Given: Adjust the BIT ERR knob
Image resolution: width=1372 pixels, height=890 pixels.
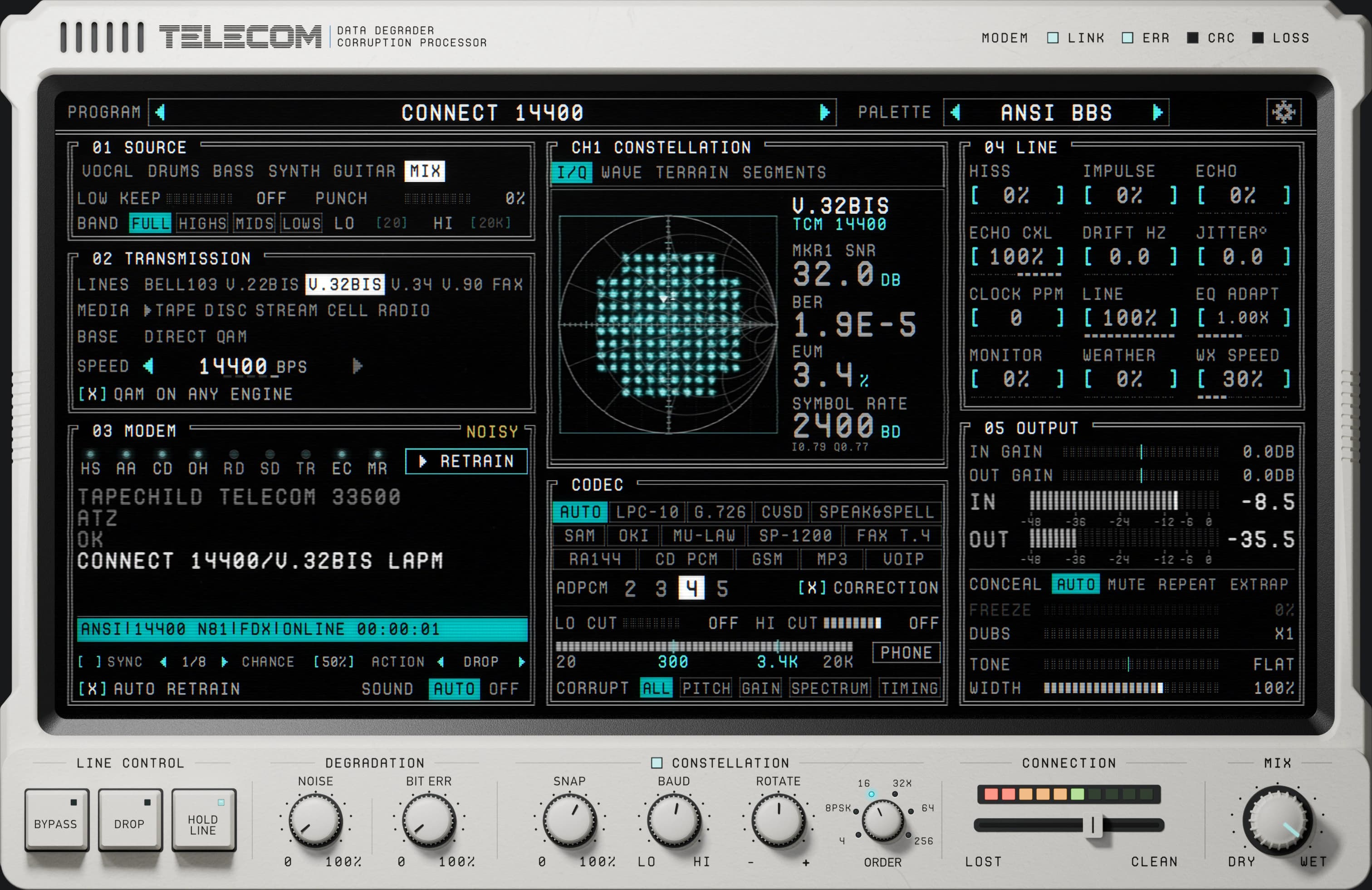Looking at the screenshot, I should pyautogui.click(x=428, y=820).
